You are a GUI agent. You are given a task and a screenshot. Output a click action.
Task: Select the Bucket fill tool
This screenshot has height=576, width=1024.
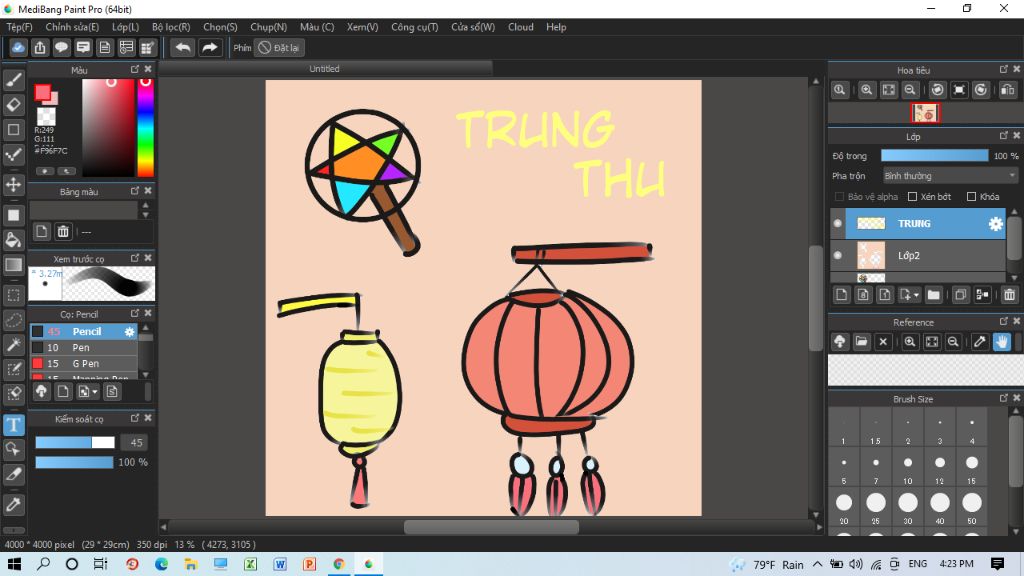tap(14, 240)
